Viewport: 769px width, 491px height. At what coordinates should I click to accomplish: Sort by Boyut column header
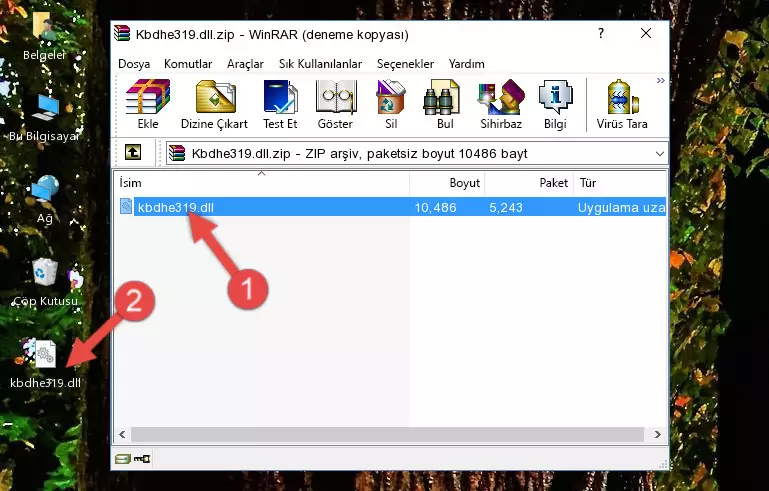coord(447,183)
